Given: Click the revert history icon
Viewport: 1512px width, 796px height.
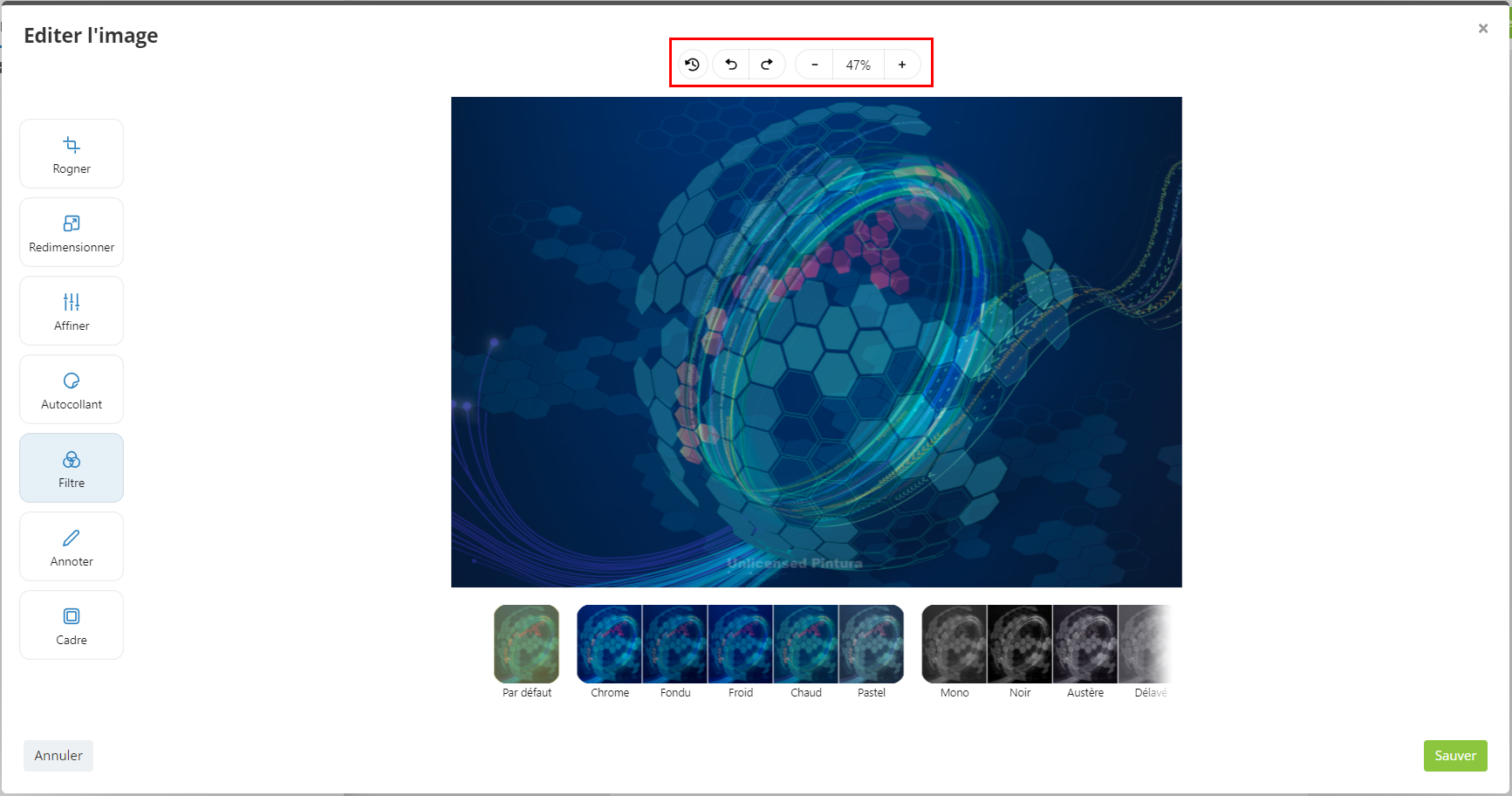Looking at the screenshot, I should coord(693,65).
